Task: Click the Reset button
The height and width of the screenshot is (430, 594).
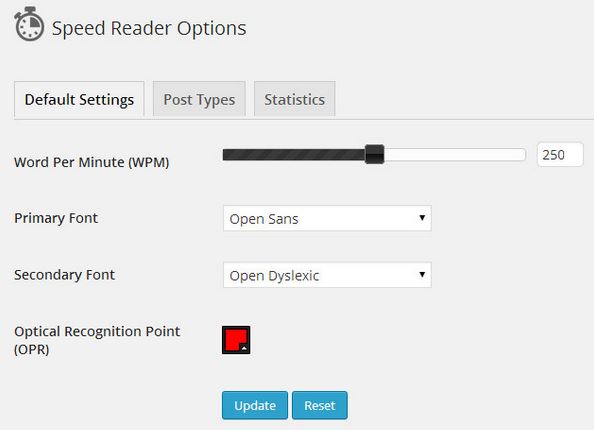Action: 320,405
